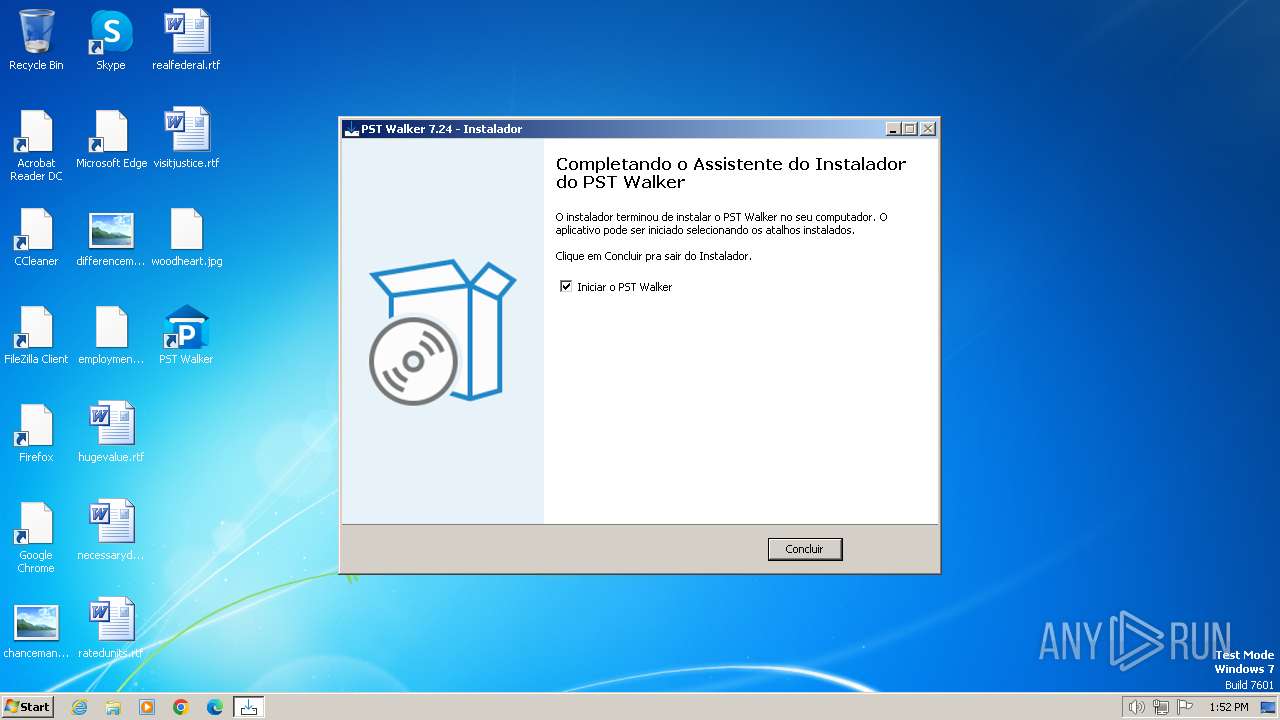Select the chanceman... image file
Viewport: 1280px width, 720px height.
[36, 629]
